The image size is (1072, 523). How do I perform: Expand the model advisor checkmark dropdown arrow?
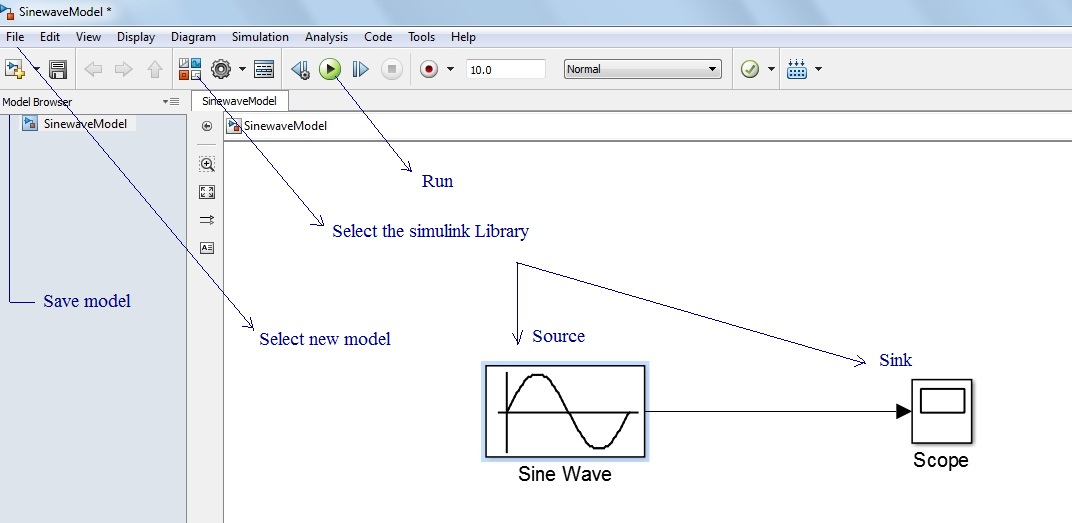[771, 69]
